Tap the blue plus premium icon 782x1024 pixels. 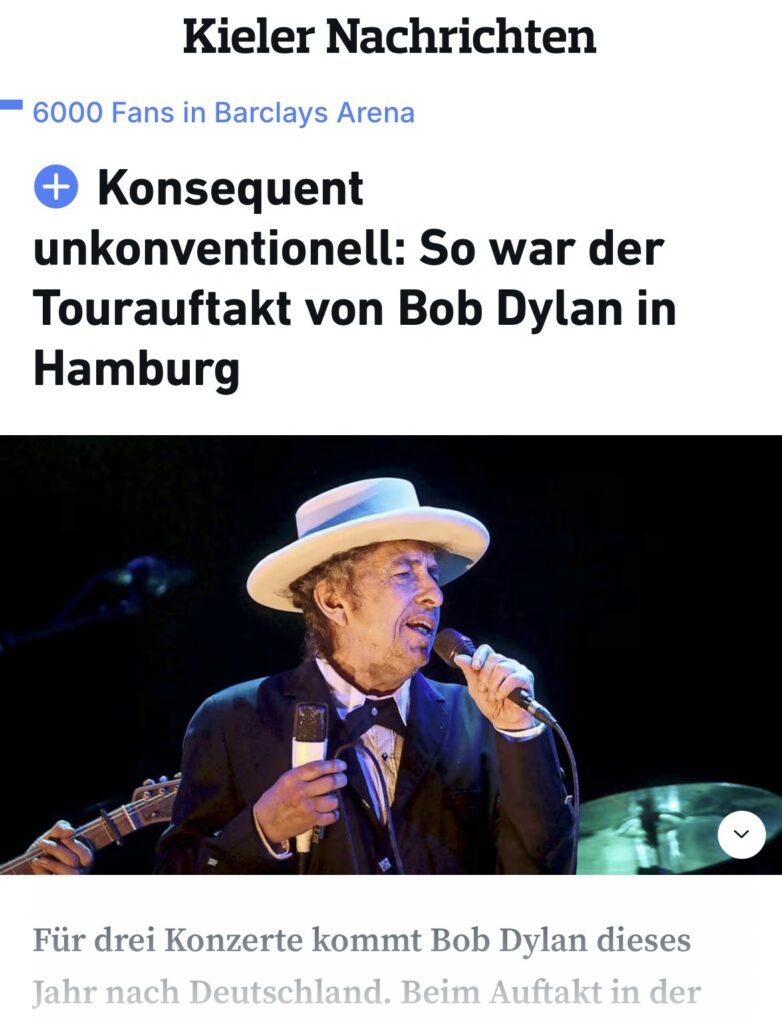(x=56, y=186)
